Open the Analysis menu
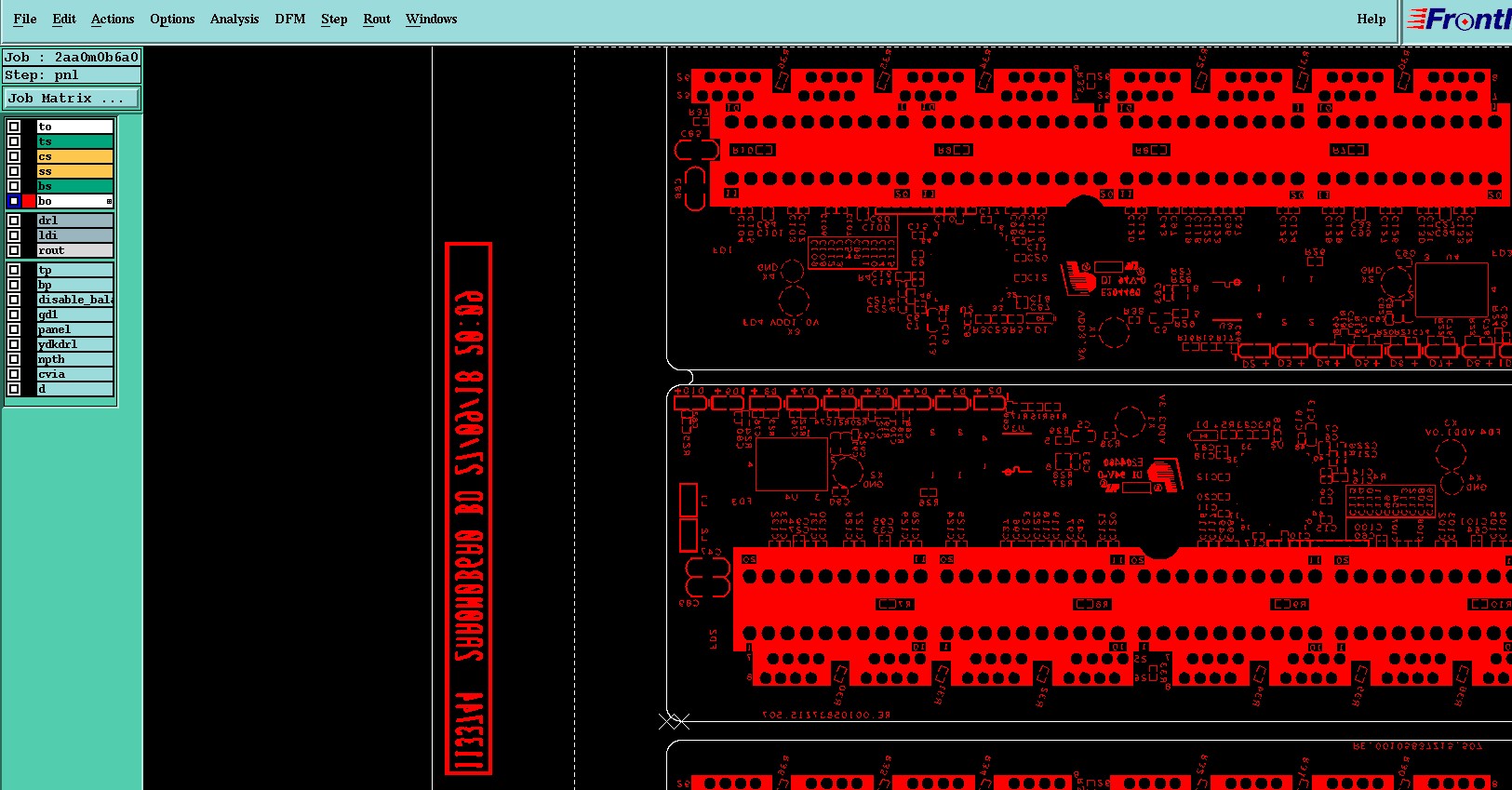This screenshot has width=1512, height=790. coord(234,19)
